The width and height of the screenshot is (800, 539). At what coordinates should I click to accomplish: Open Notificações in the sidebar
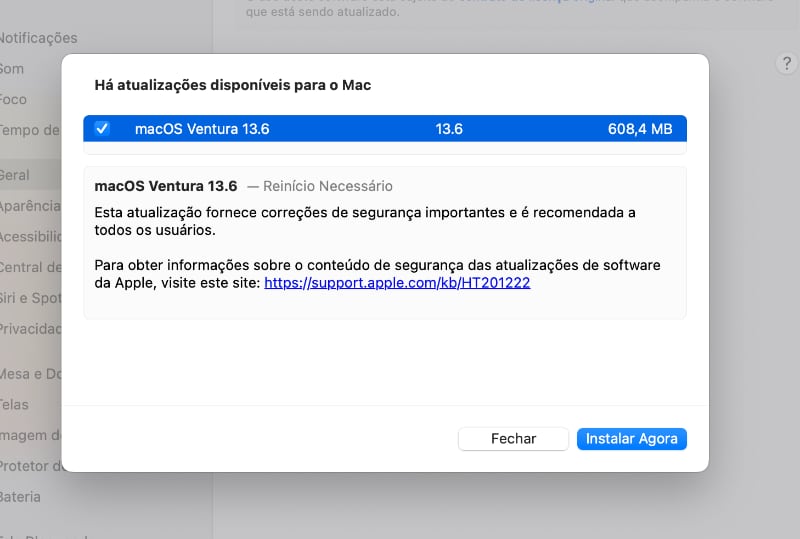point(37,38)
